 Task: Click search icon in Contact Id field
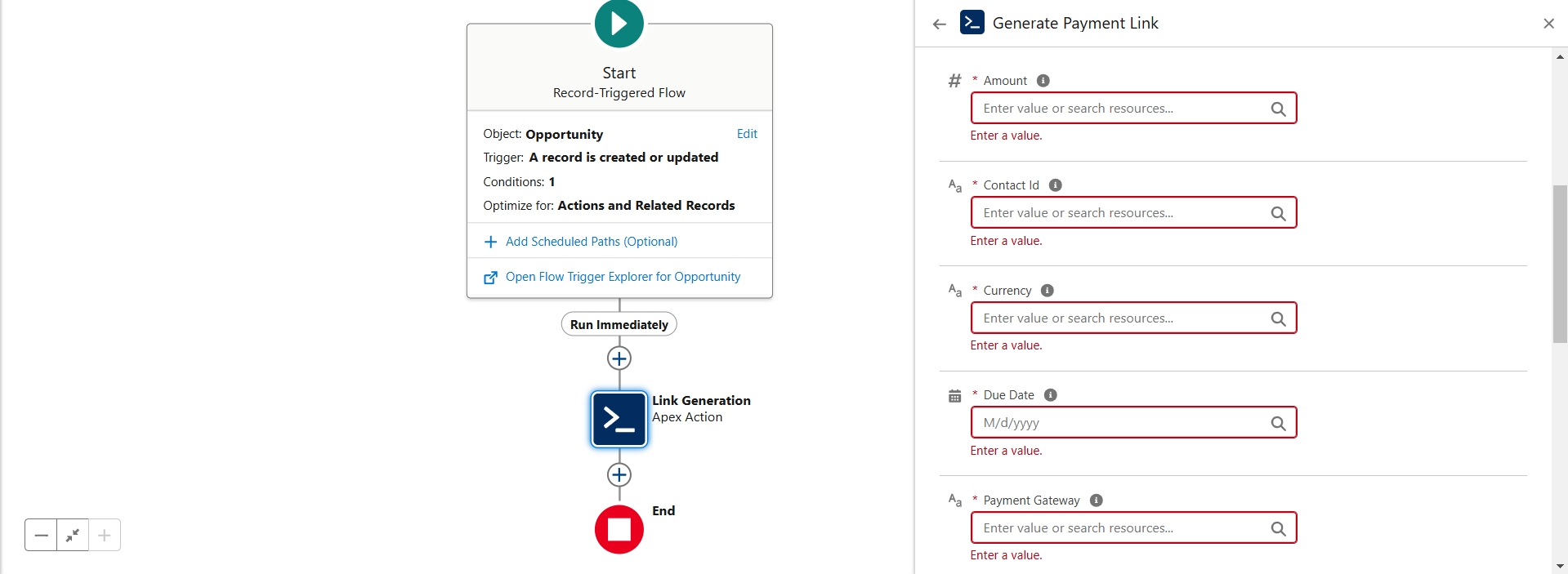coord(1279,213)
